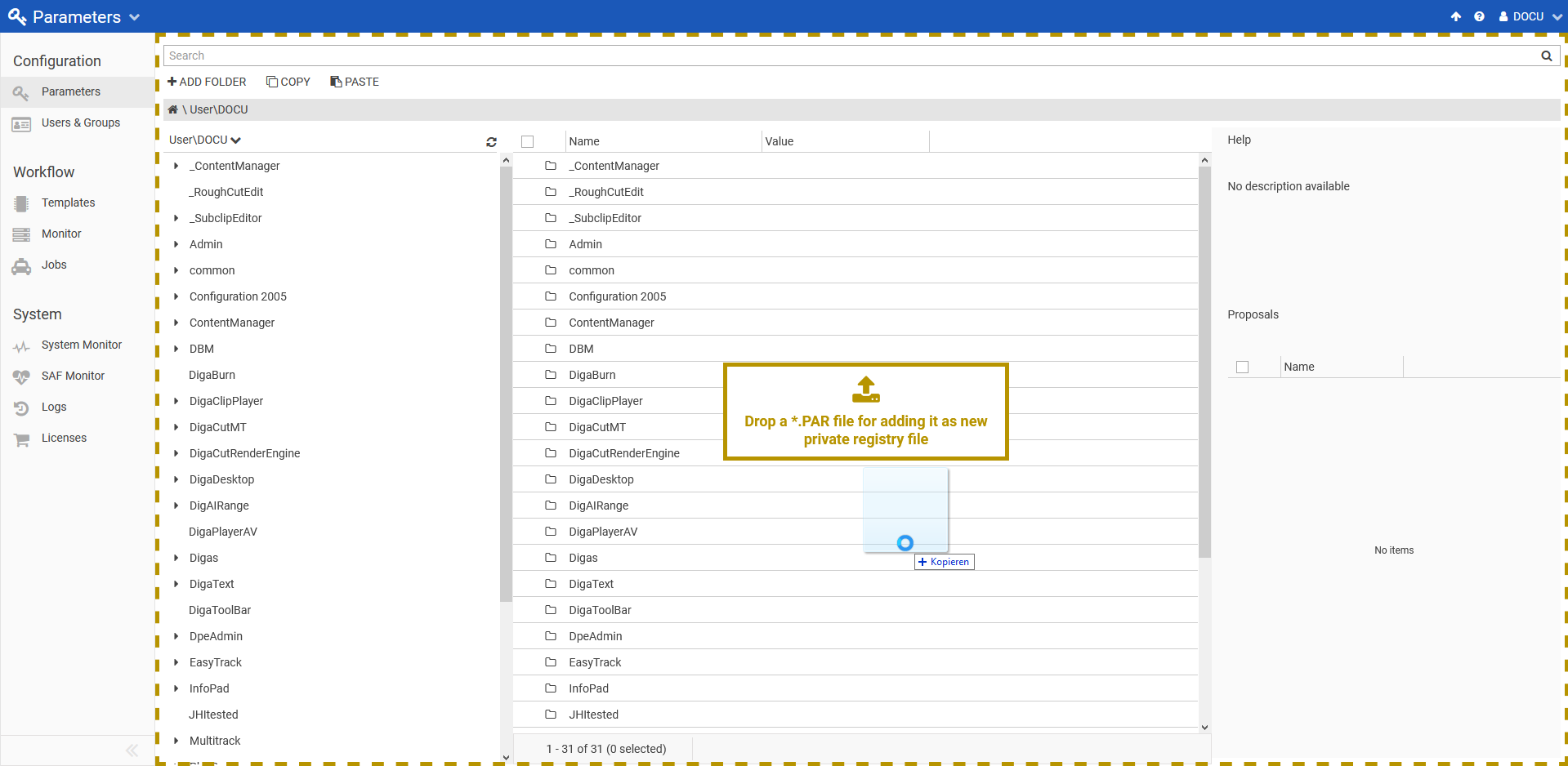The image size is (1568, 766).
Task: Toggle the Proposals select-all checkbox
Action: 1242,367
